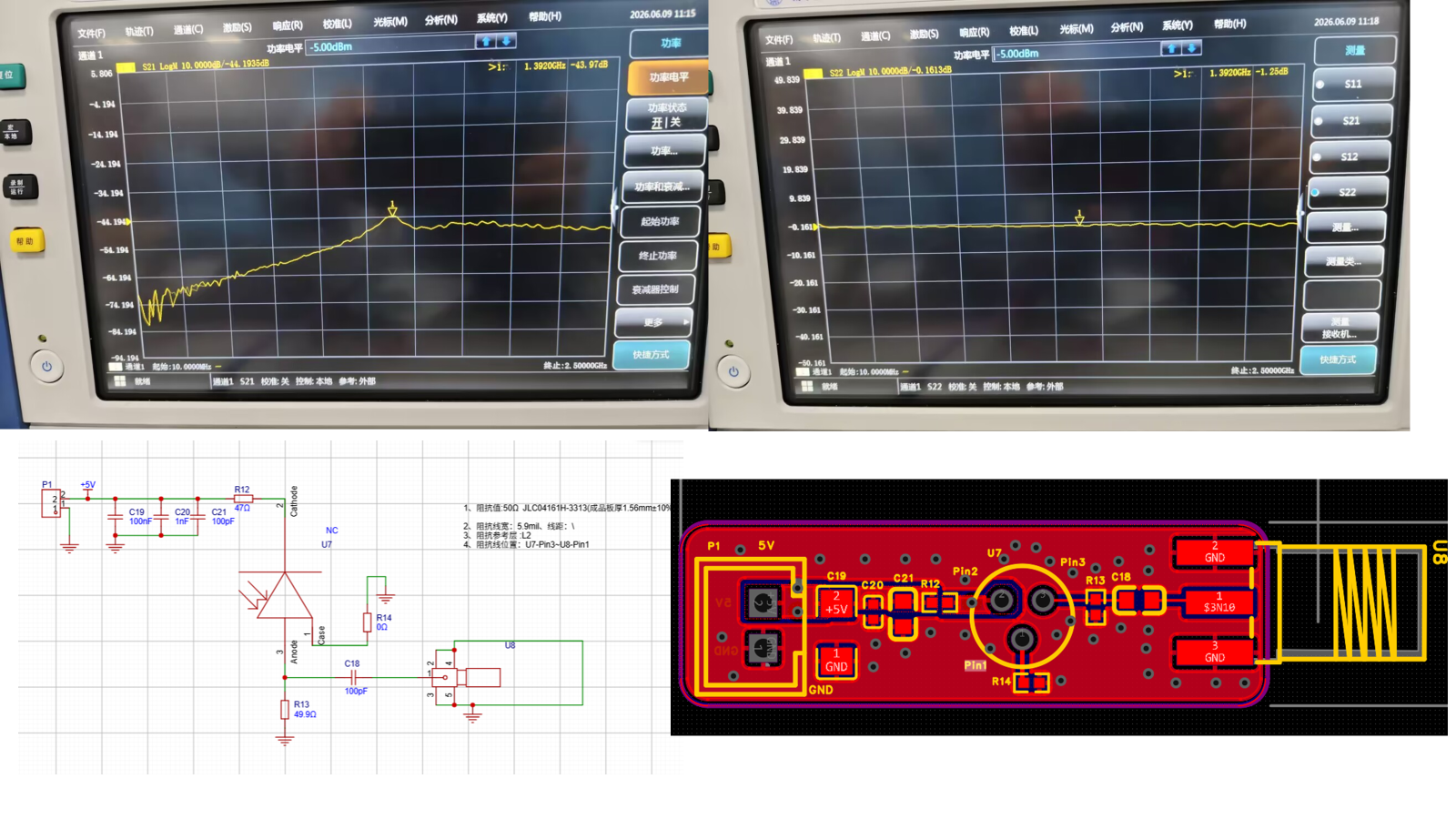
Task: Click the power level down arrow on S22 analyzer
Action: [1192, 48]
